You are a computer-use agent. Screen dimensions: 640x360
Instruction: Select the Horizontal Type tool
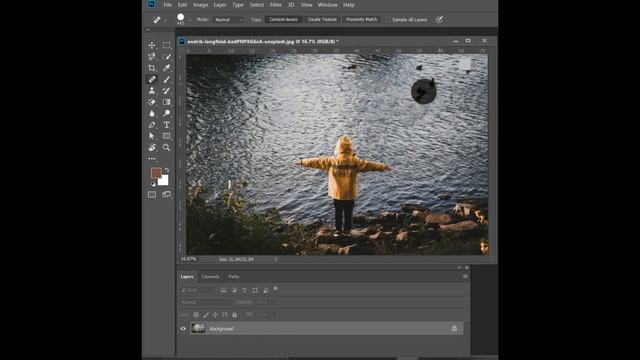coord(167,125)
